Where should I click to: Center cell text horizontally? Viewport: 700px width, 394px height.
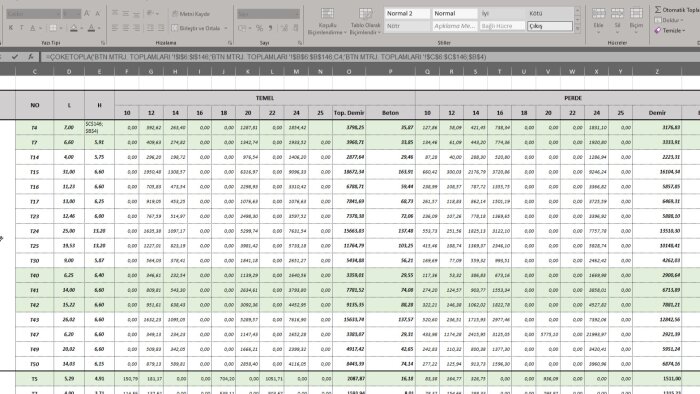point(126,28)
